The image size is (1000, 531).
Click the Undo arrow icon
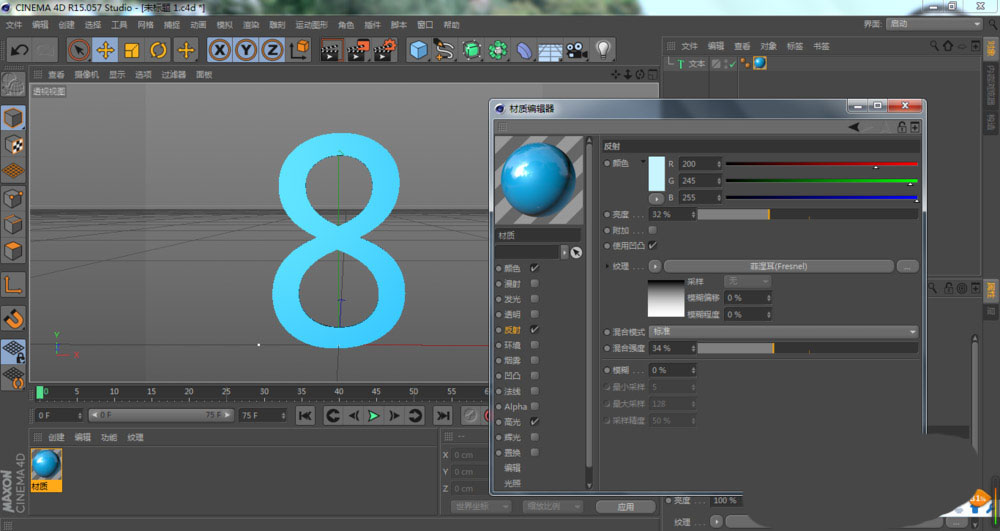pos(18,50)
